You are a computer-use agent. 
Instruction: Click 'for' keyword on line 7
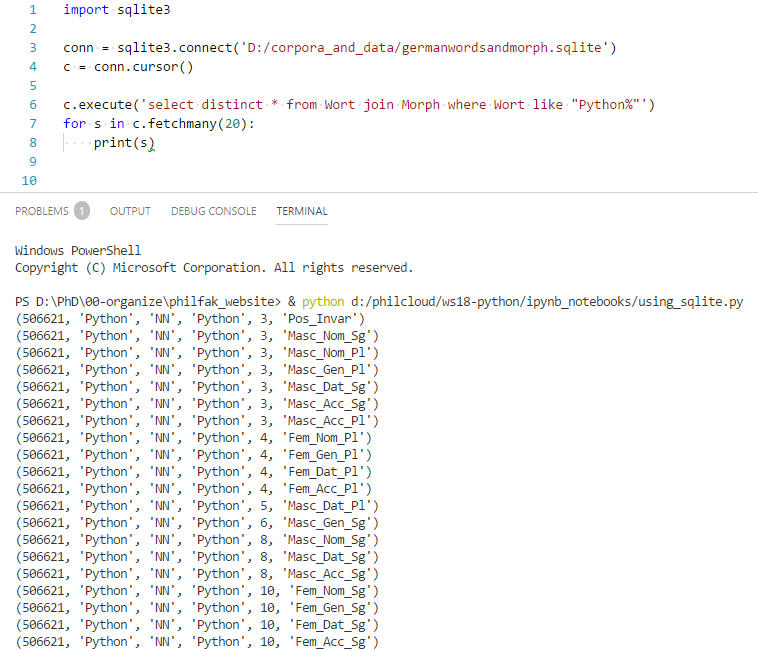(x=74, y=124)
